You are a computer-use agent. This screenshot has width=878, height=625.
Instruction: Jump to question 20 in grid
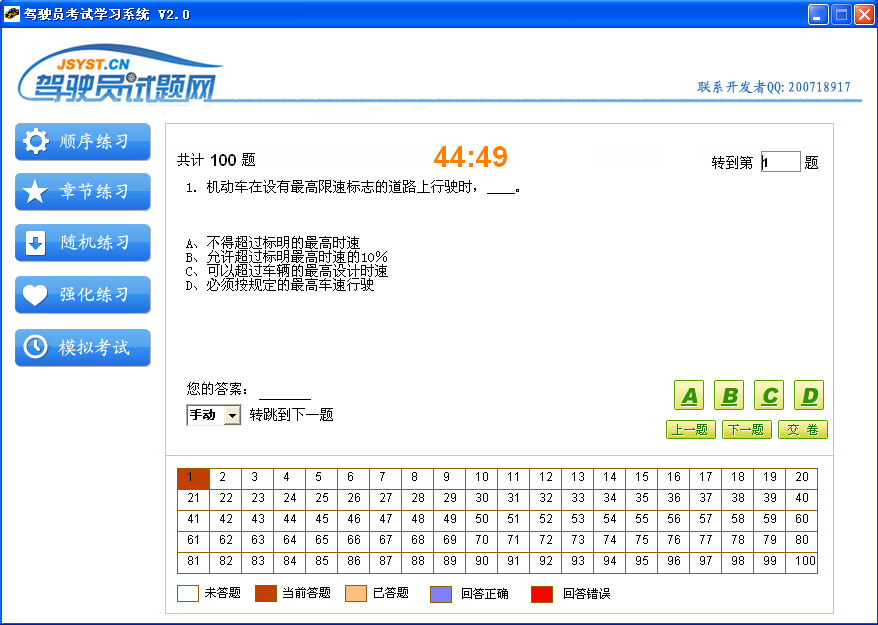(x=802, y=479)
